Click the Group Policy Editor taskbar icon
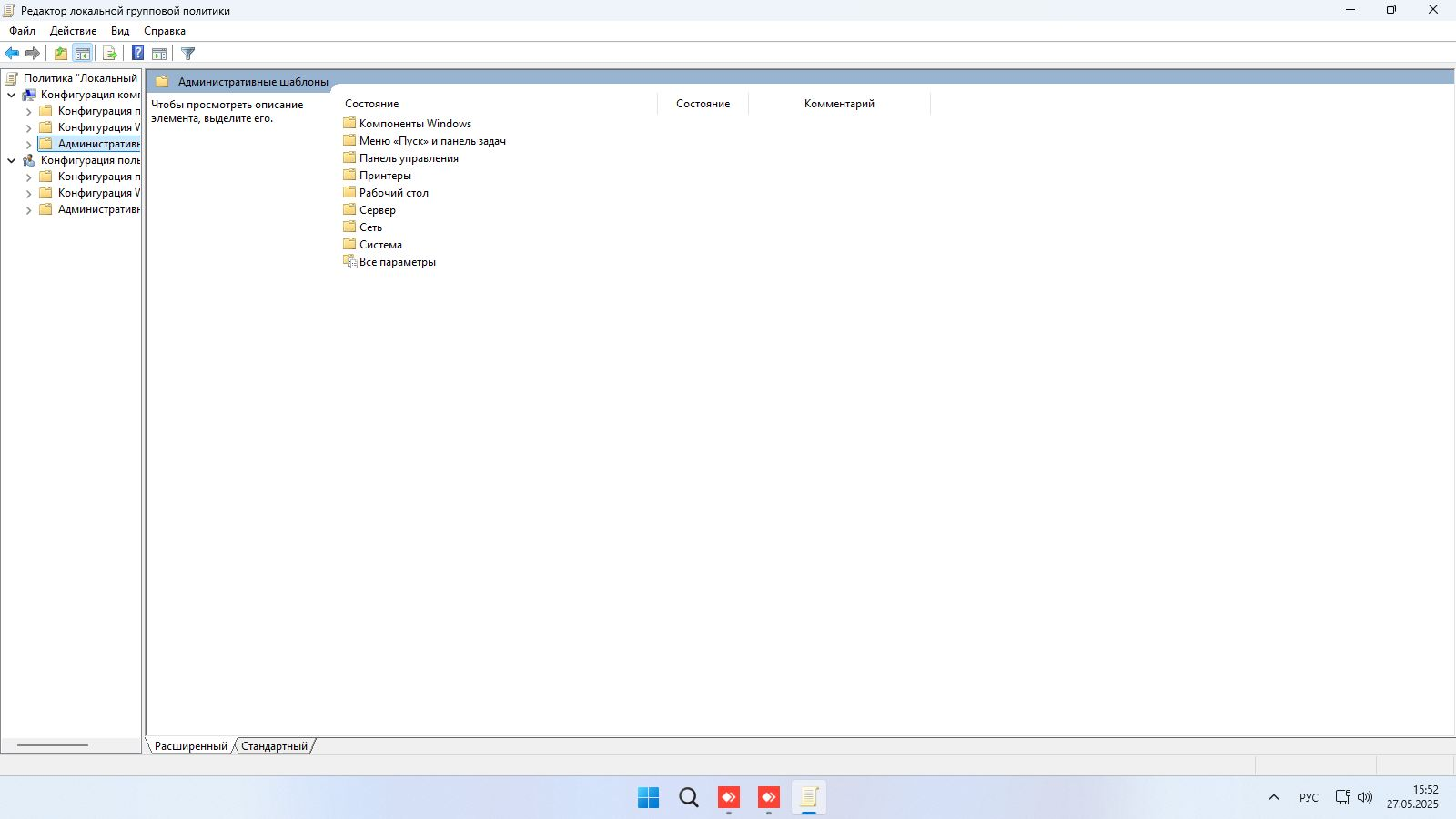Viewport: 1456px width, 819px height. [x=809, y=798]
